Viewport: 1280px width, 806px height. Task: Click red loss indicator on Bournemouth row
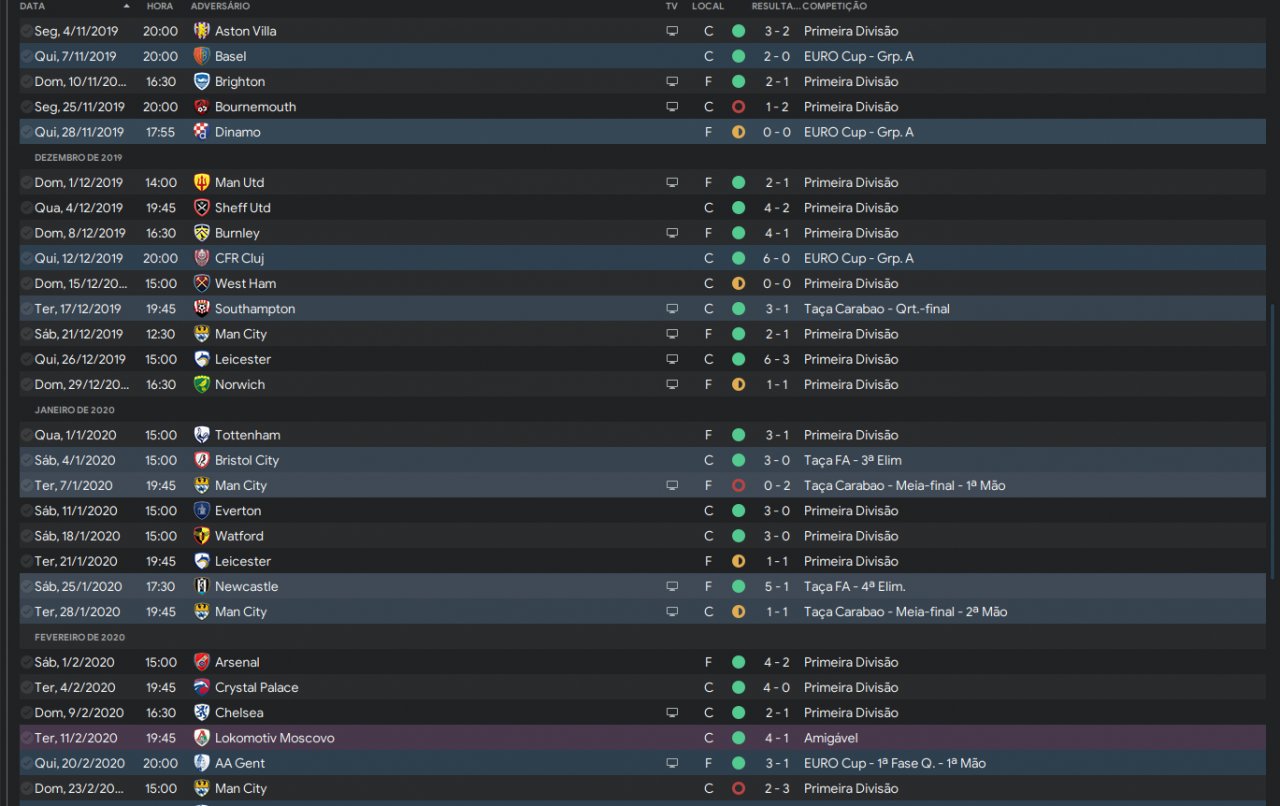[x=738, y=107]
